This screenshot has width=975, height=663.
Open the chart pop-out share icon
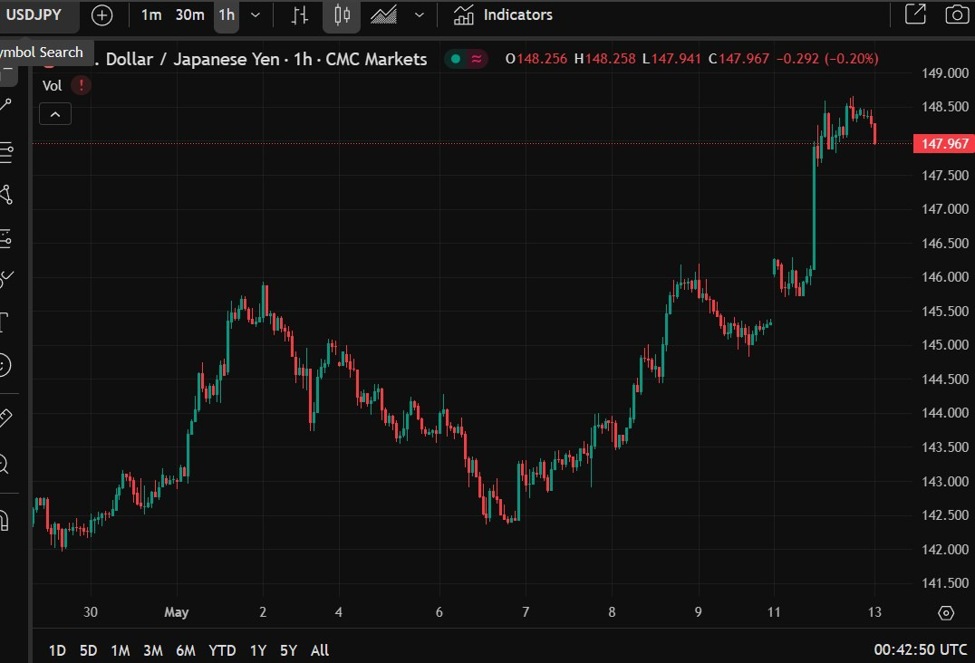coord(914,15)
